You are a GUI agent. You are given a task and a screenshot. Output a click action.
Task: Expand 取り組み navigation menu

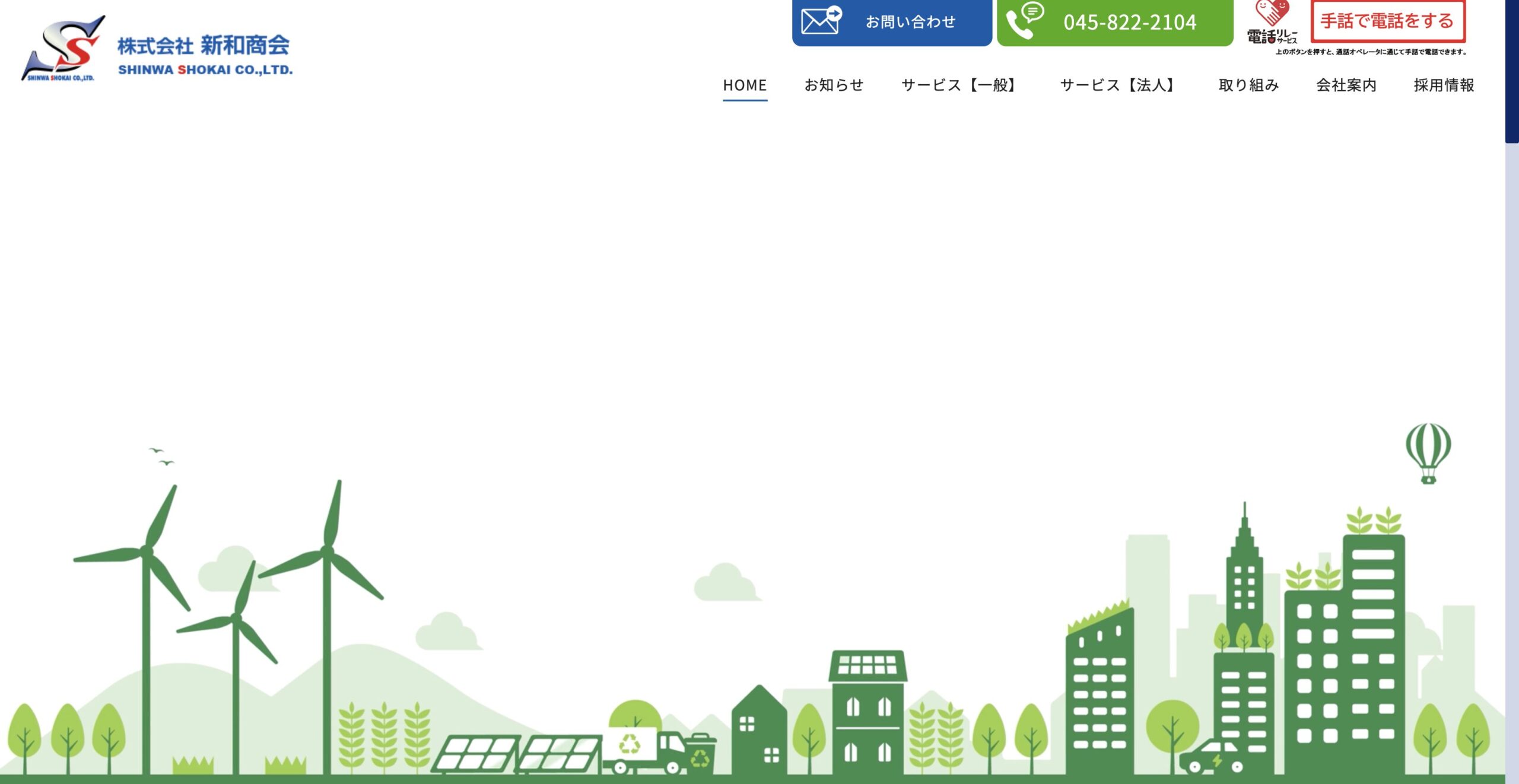pyautogui.click(x=1248, y=85)
